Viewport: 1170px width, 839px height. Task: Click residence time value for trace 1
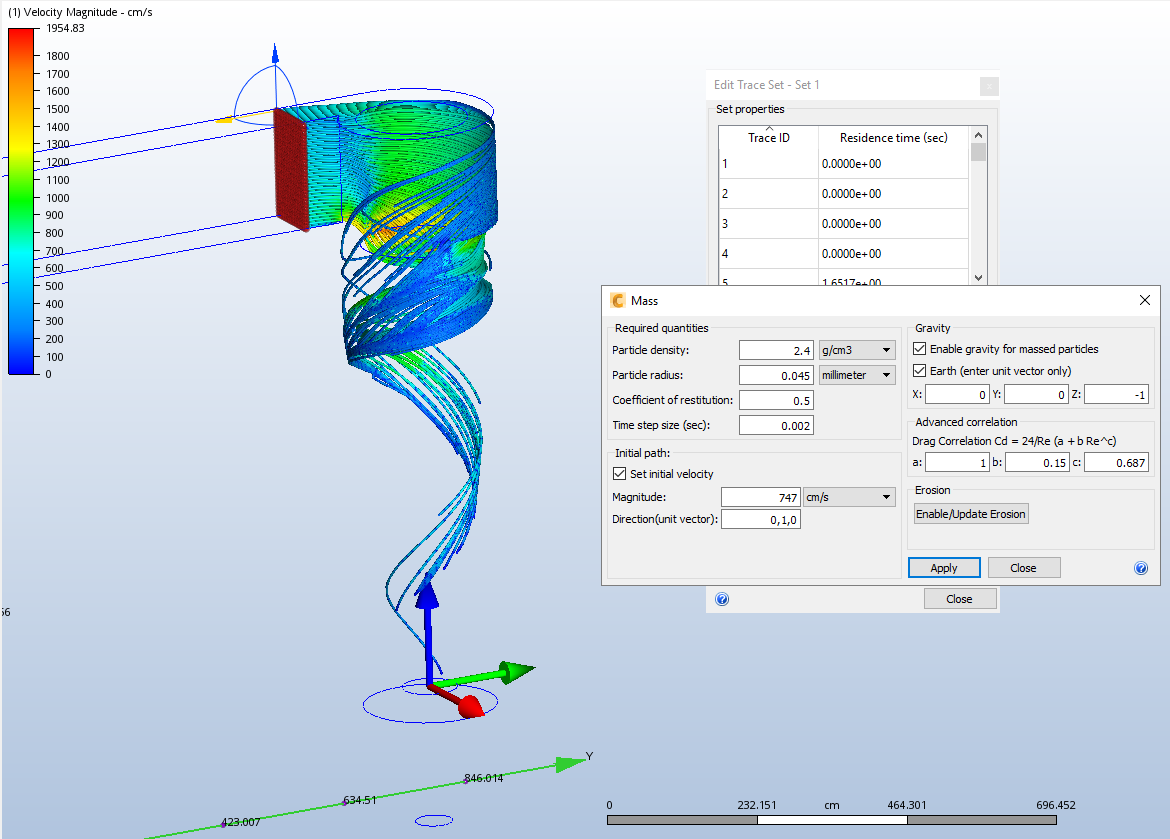click(851, 163)
